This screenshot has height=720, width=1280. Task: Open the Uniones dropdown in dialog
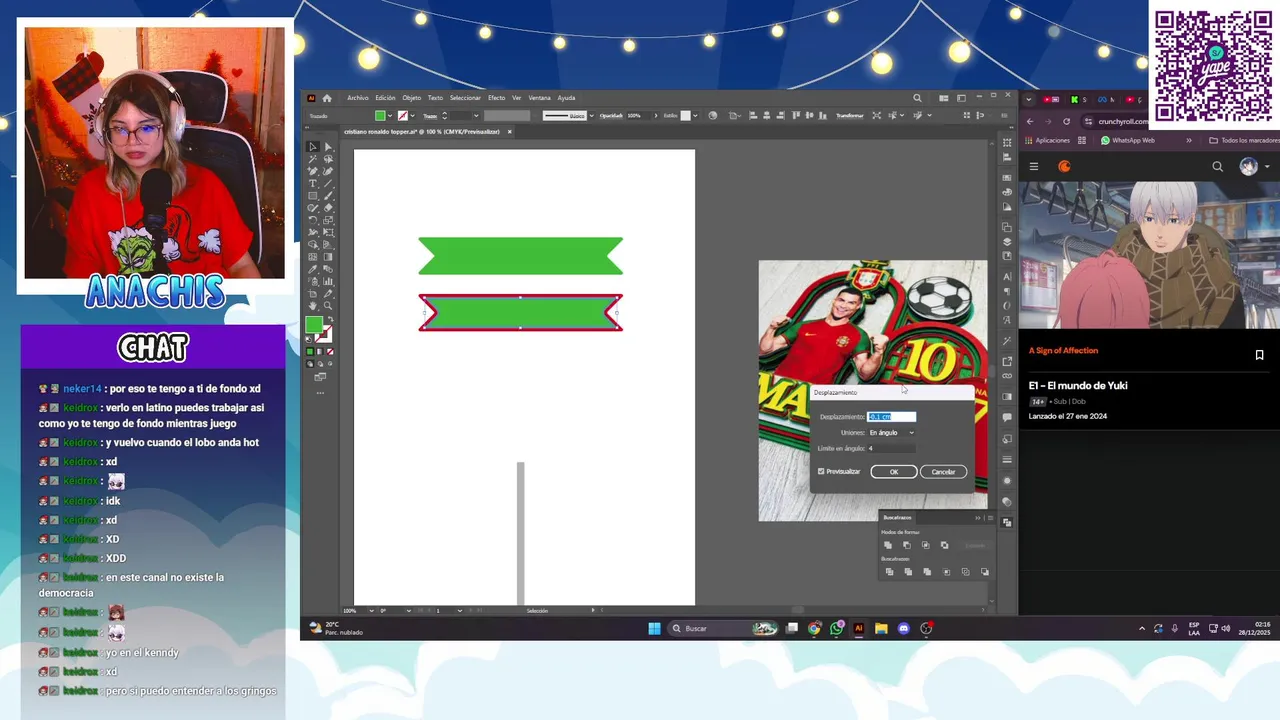[891, 433]
